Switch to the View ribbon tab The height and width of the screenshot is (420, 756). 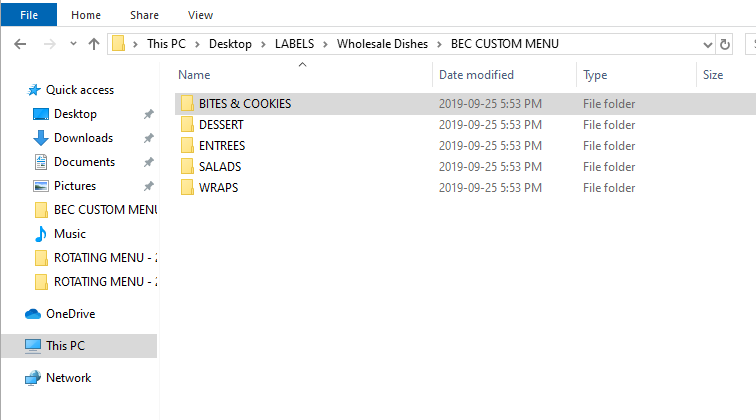(200, 14)
